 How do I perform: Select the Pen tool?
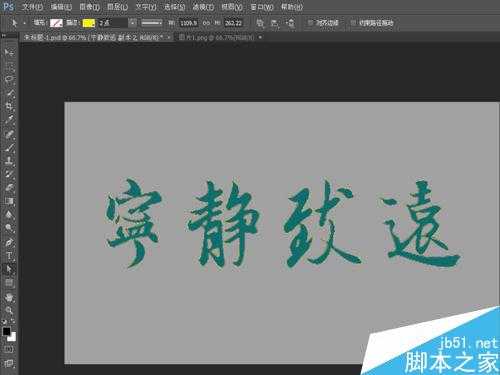(x=9, y=242)
